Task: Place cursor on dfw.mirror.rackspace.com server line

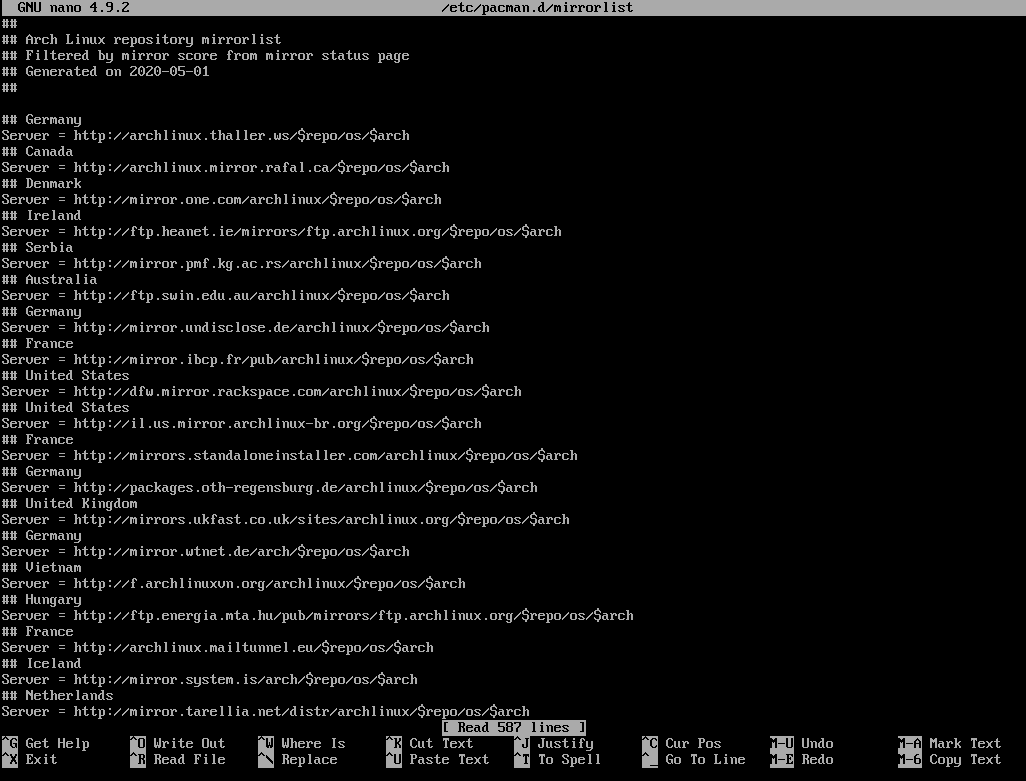Action: (x=262, y=392)
